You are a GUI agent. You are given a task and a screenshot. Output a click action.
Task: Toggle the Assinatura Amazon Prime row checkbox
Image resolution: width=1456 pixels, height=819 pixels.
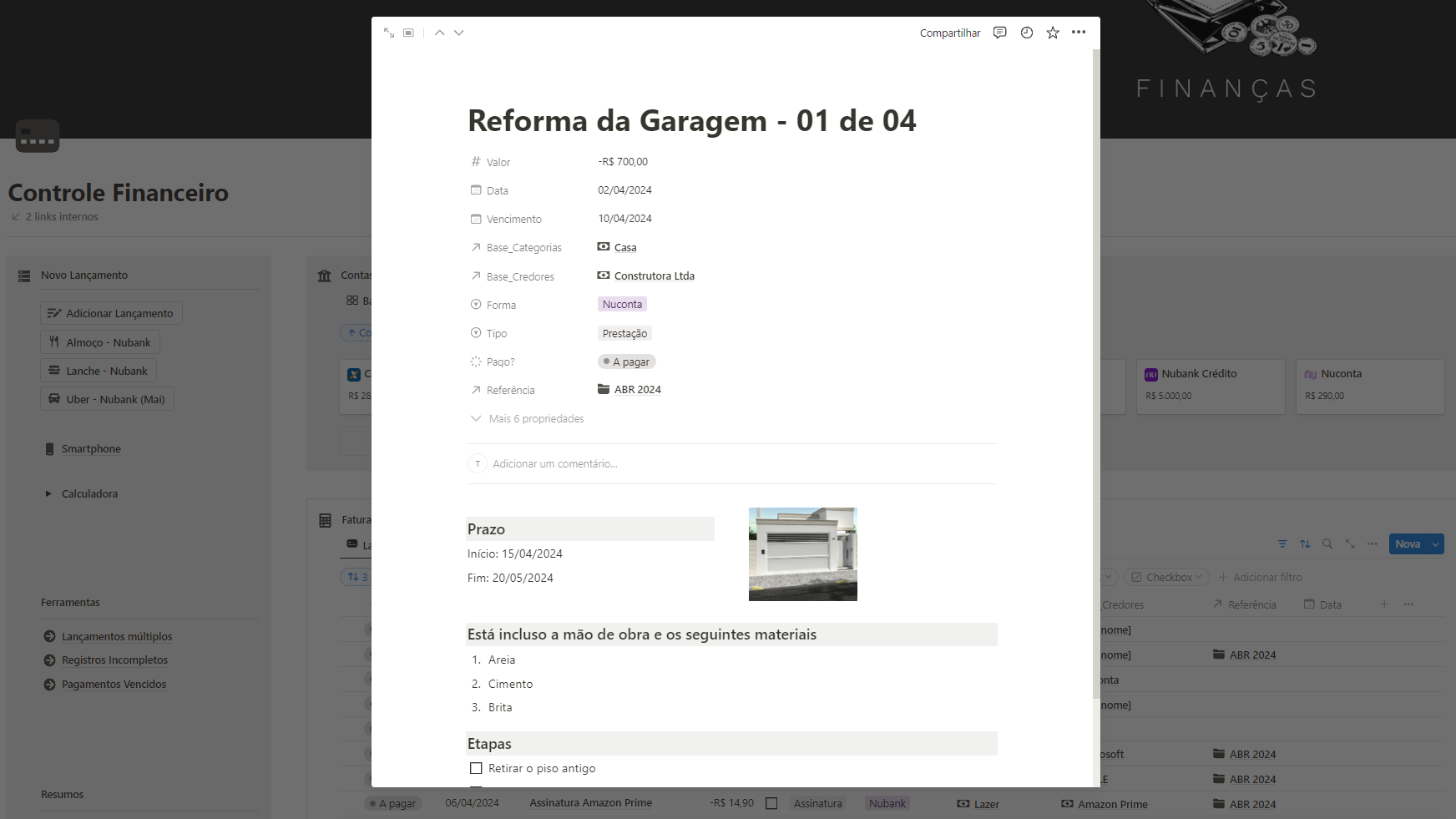click(771, 803)
